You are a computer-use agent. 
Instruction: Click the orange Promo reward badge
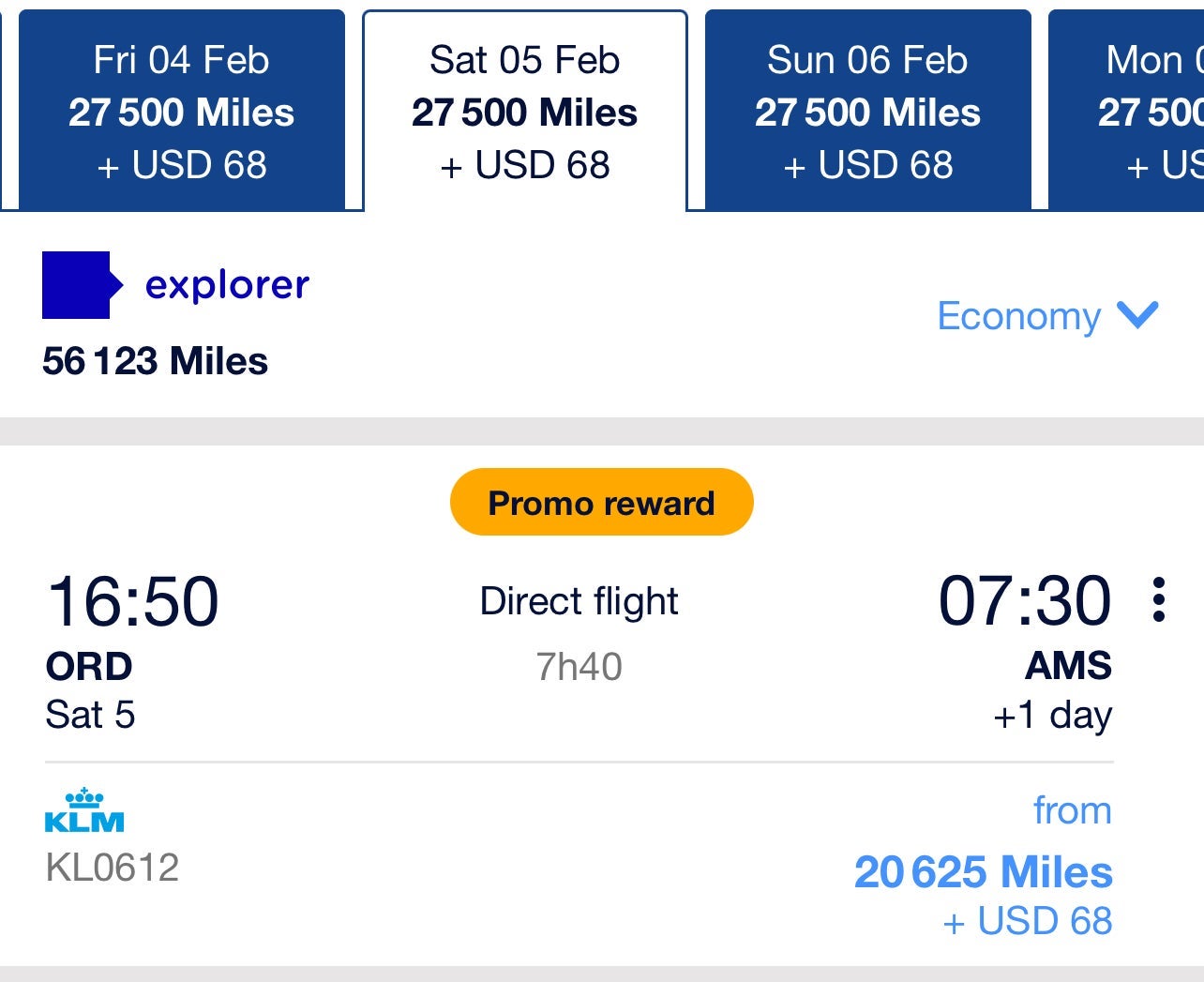coord(600,503)
